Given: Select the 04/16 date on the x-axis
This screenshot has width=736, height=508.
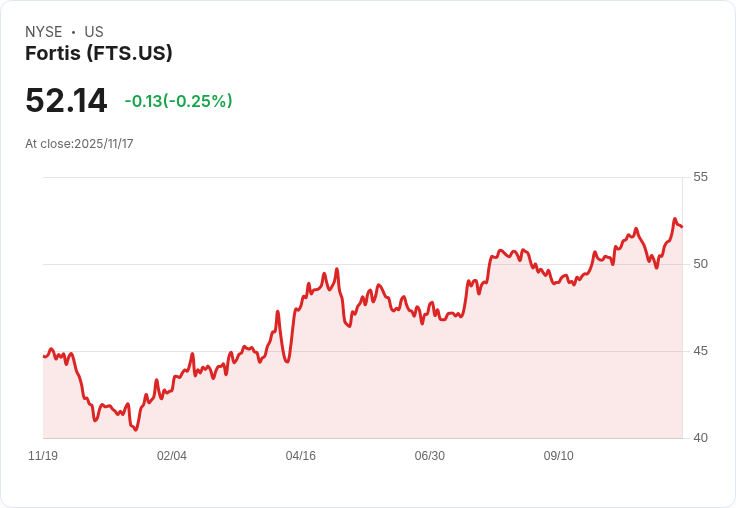Looking at the screenshot, I should [301, 456].
